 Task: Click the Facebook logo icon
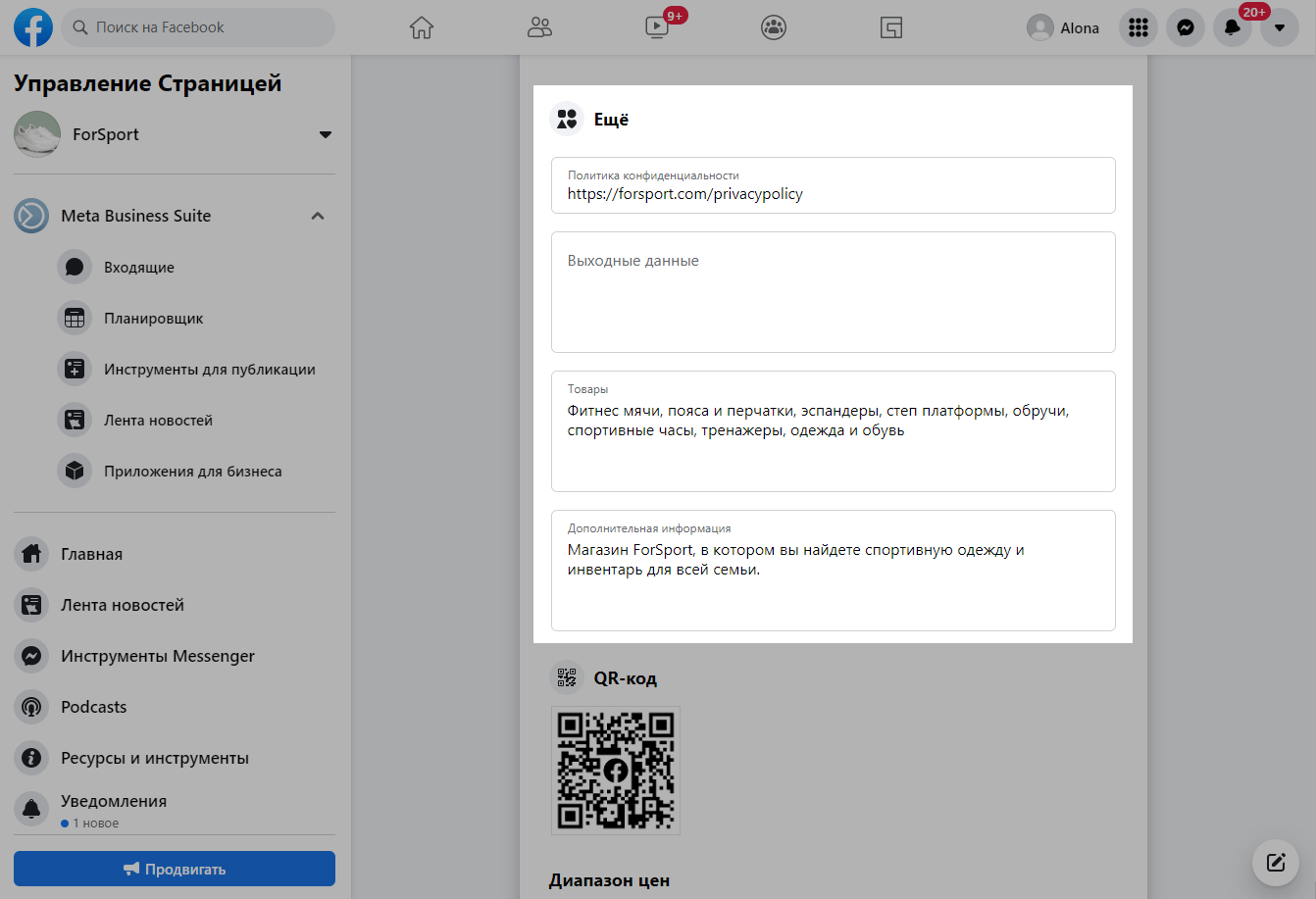point(32,27)
